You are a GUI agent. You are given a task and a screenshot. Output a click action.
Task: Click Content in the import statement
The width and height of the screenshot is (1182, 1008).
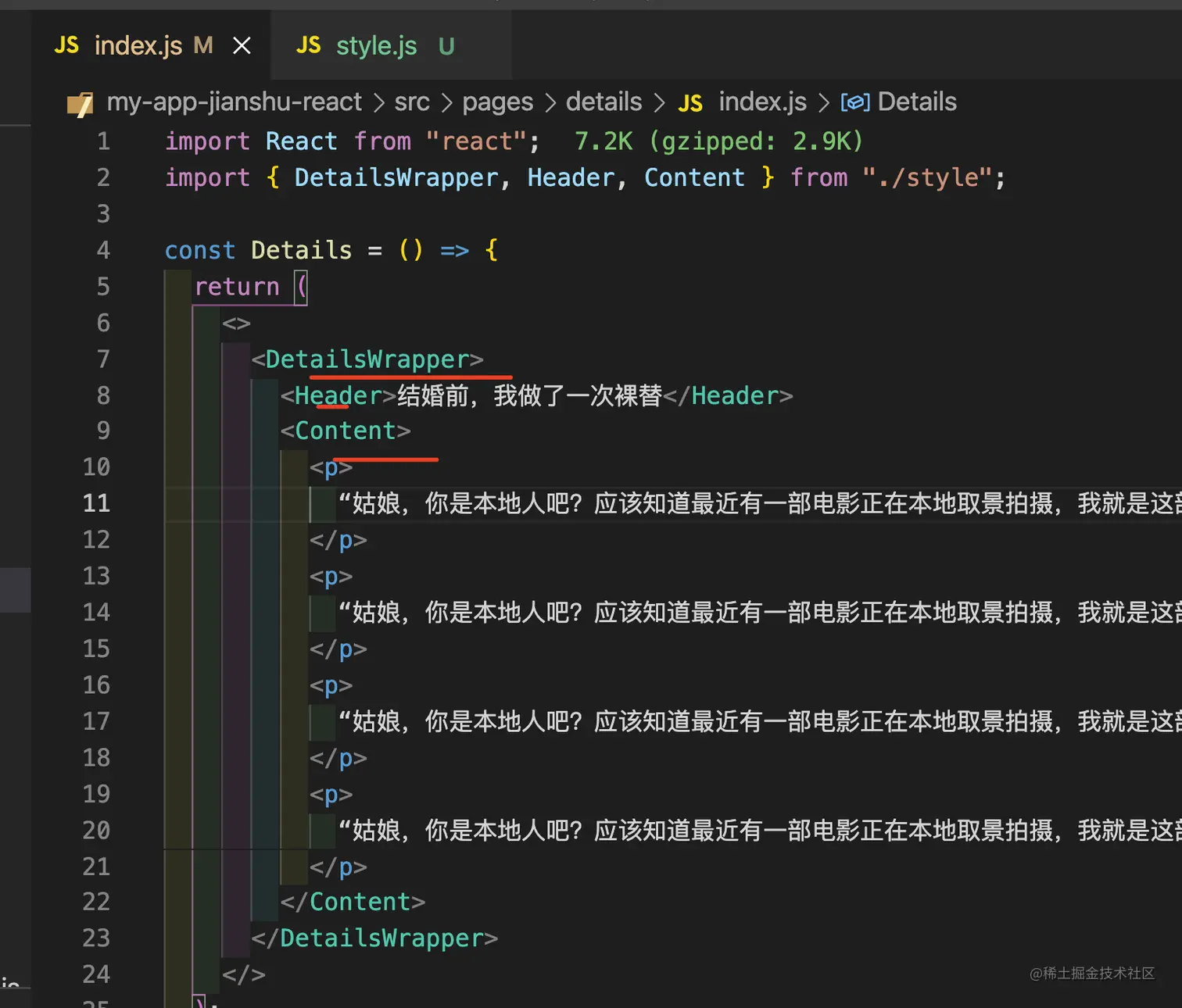694,177
